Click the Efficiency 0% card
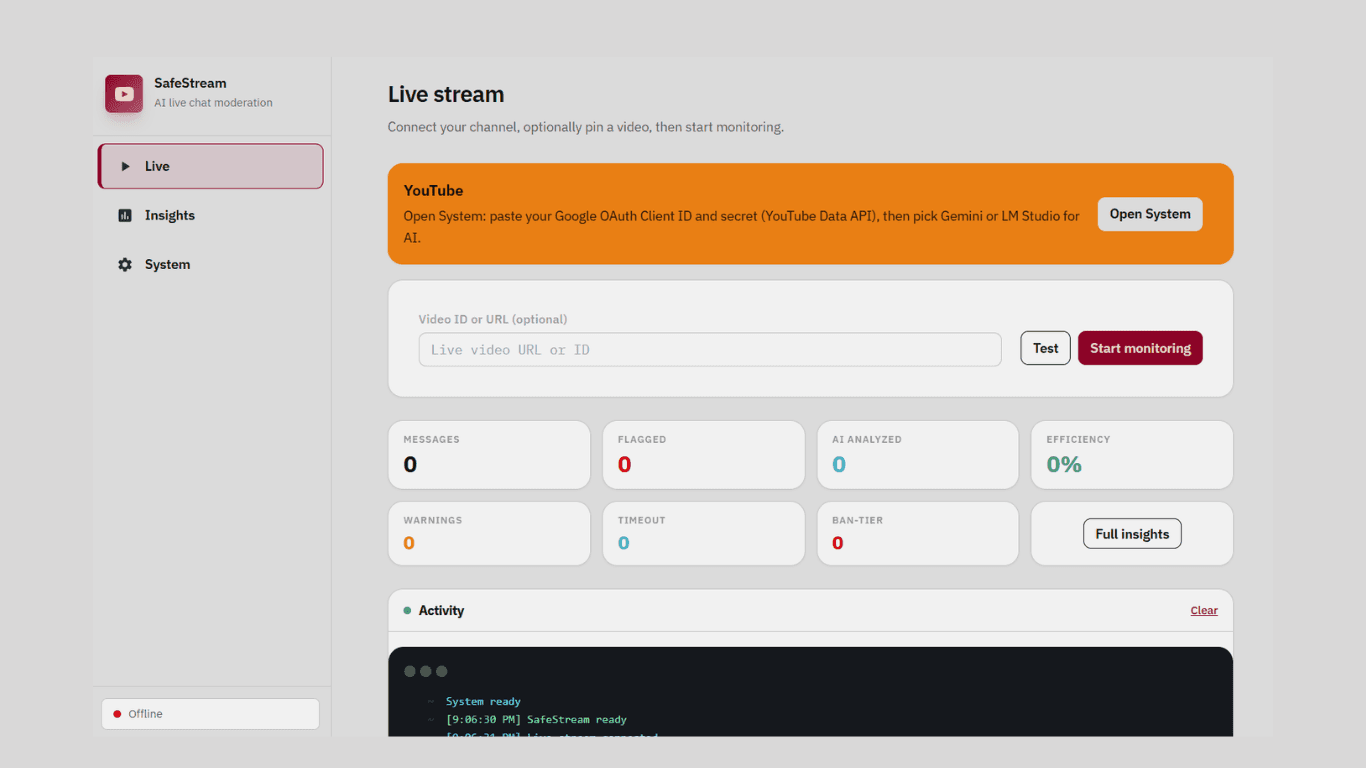 (1132, 455)
